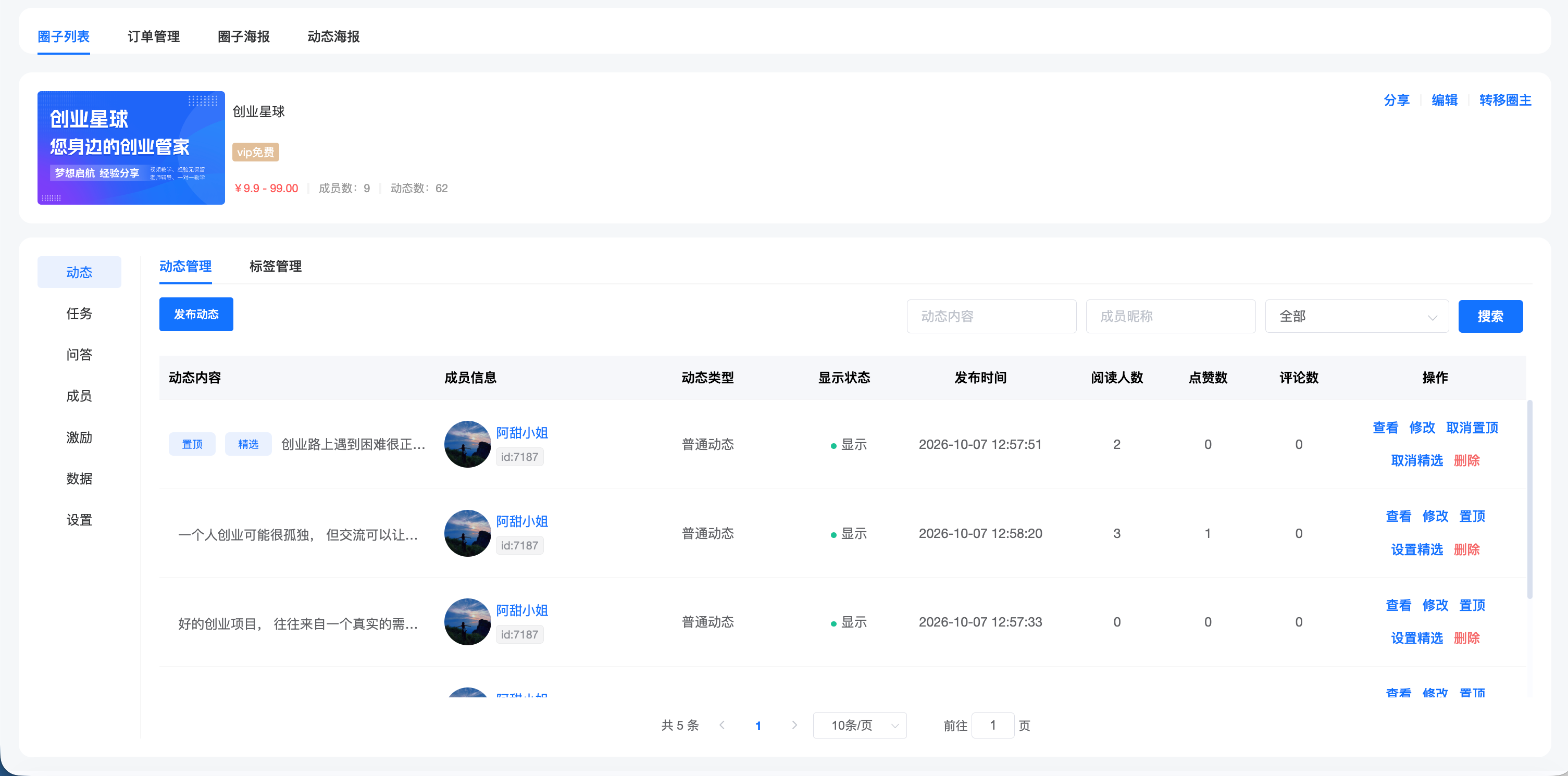Go to 动态海报 tab
This screenshot has height=776, width=1568.
point(333,36)
